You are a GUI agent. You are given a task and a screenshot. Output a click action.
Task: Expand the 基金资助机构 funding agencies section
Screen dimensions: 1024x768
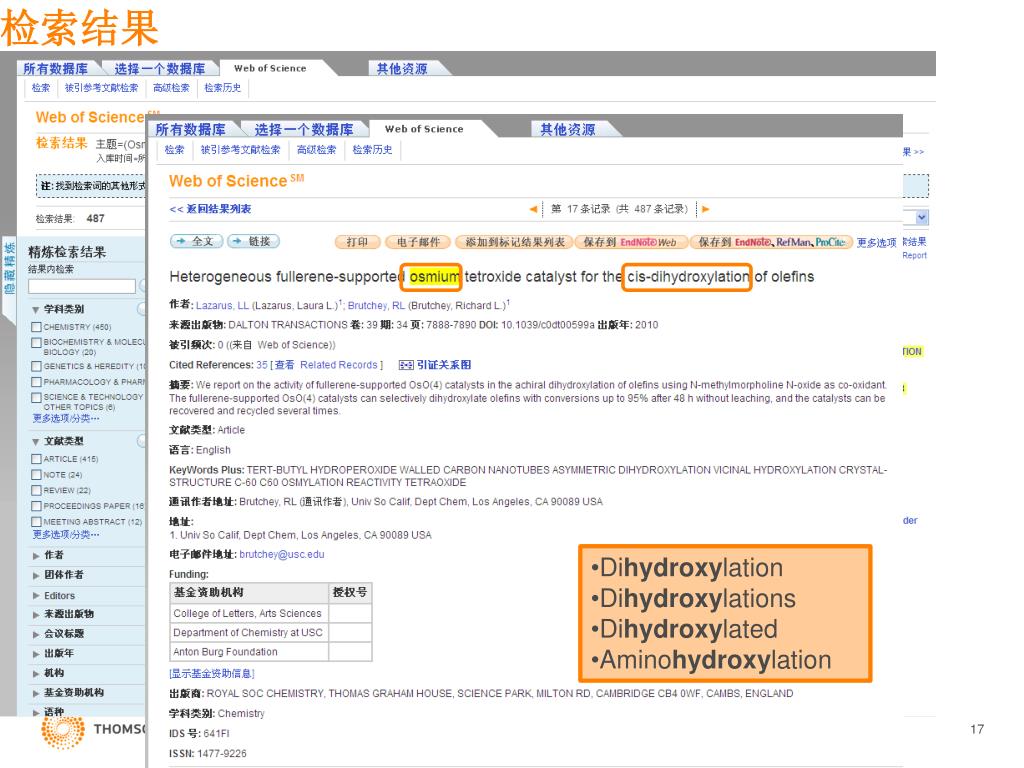click(x=37, y=693)
